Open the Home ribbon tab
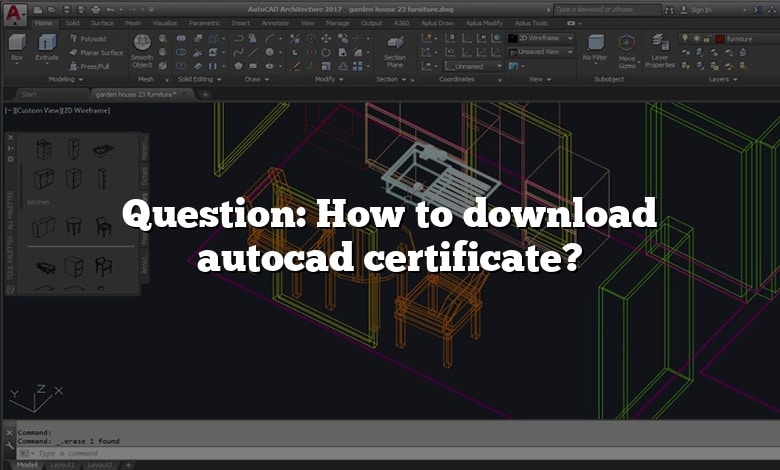 click(43, 23)
